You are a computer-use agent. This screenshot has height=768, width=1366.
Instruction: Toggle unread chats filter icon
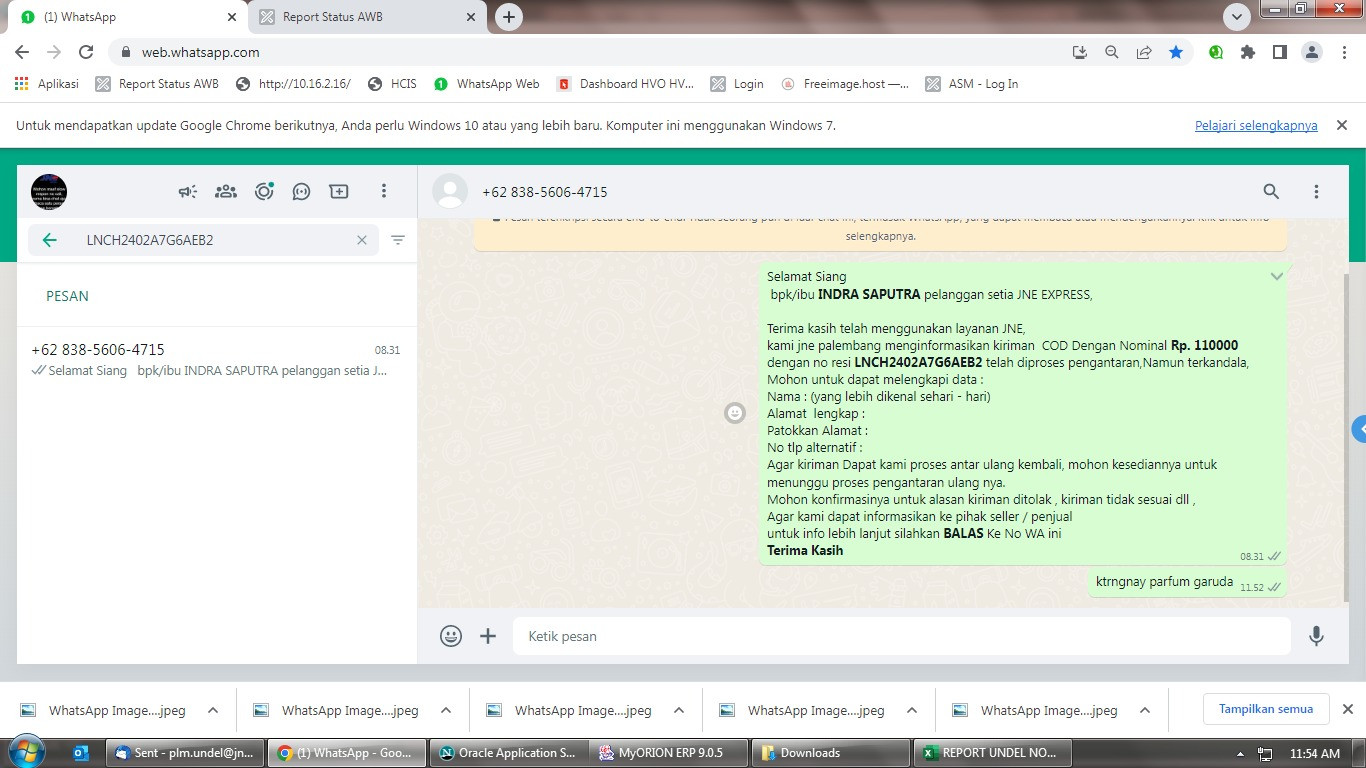coord(398,240)
